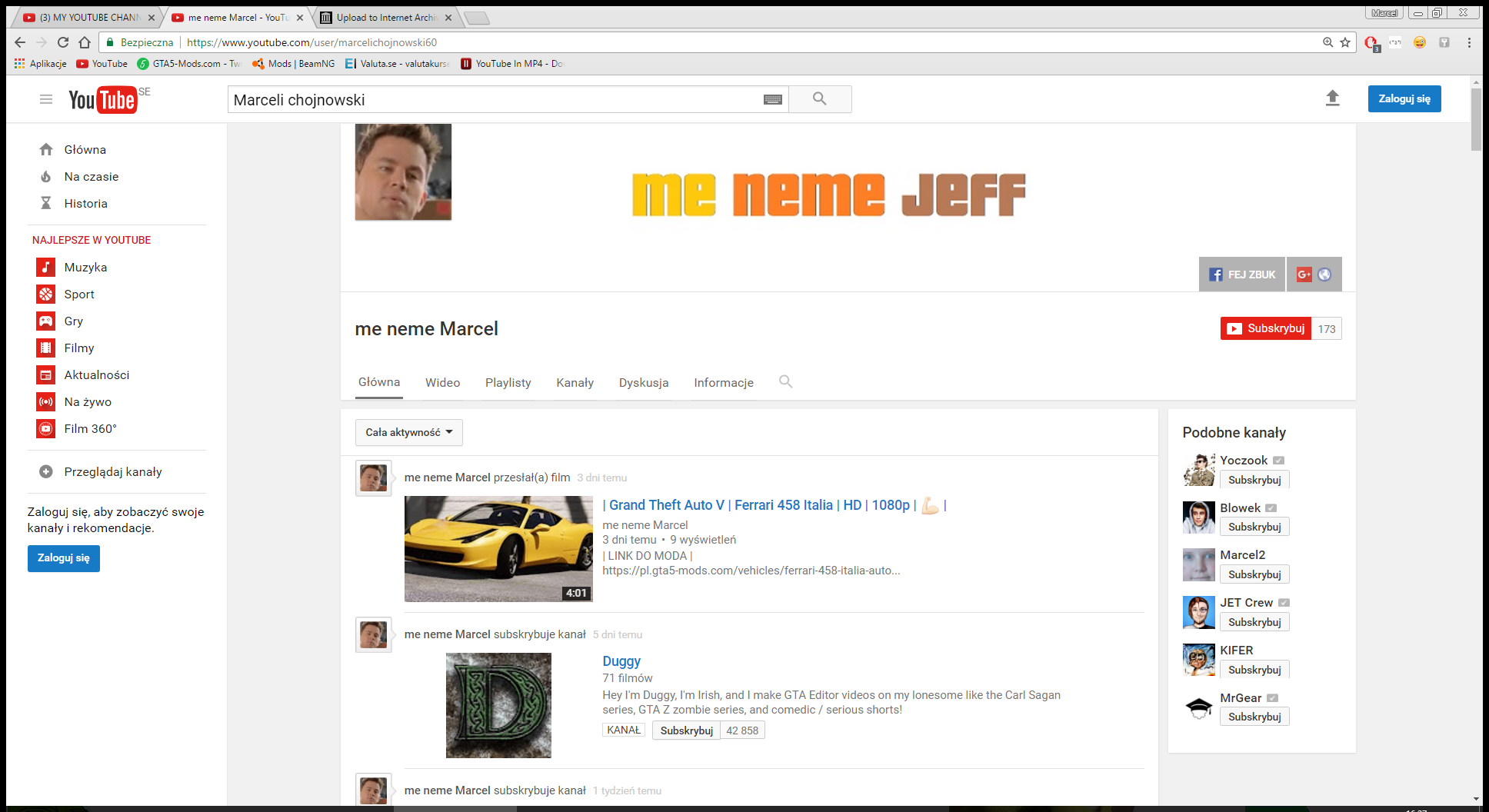1489x812 pixels.
Task: Open the Google+ link icon on banner
Action: (x=1304, y=275)
